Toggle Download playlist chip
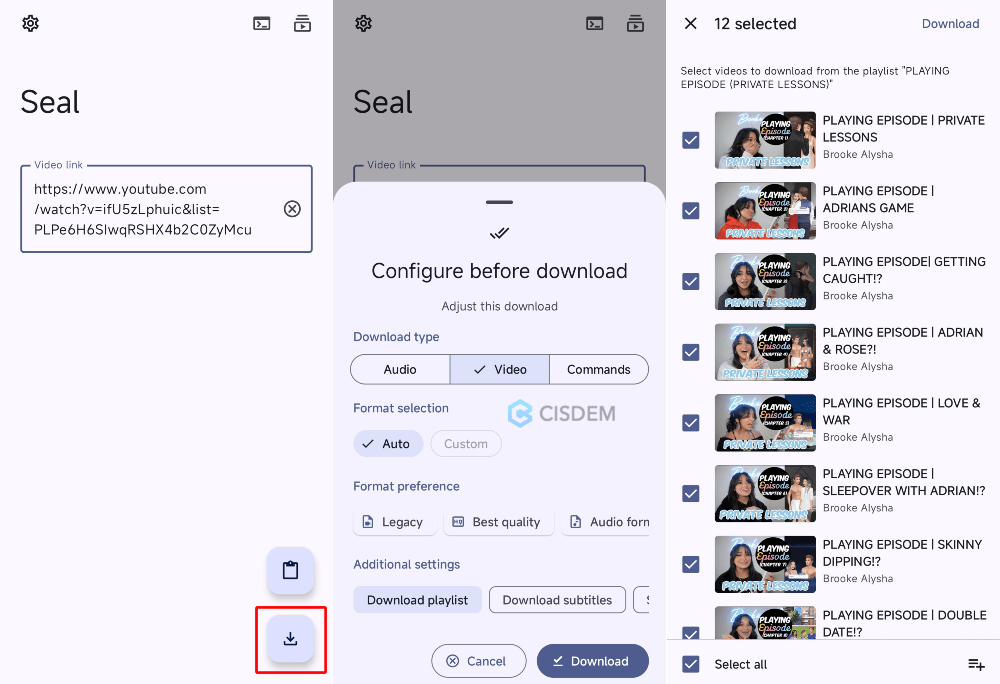 (x=417, y=600)
